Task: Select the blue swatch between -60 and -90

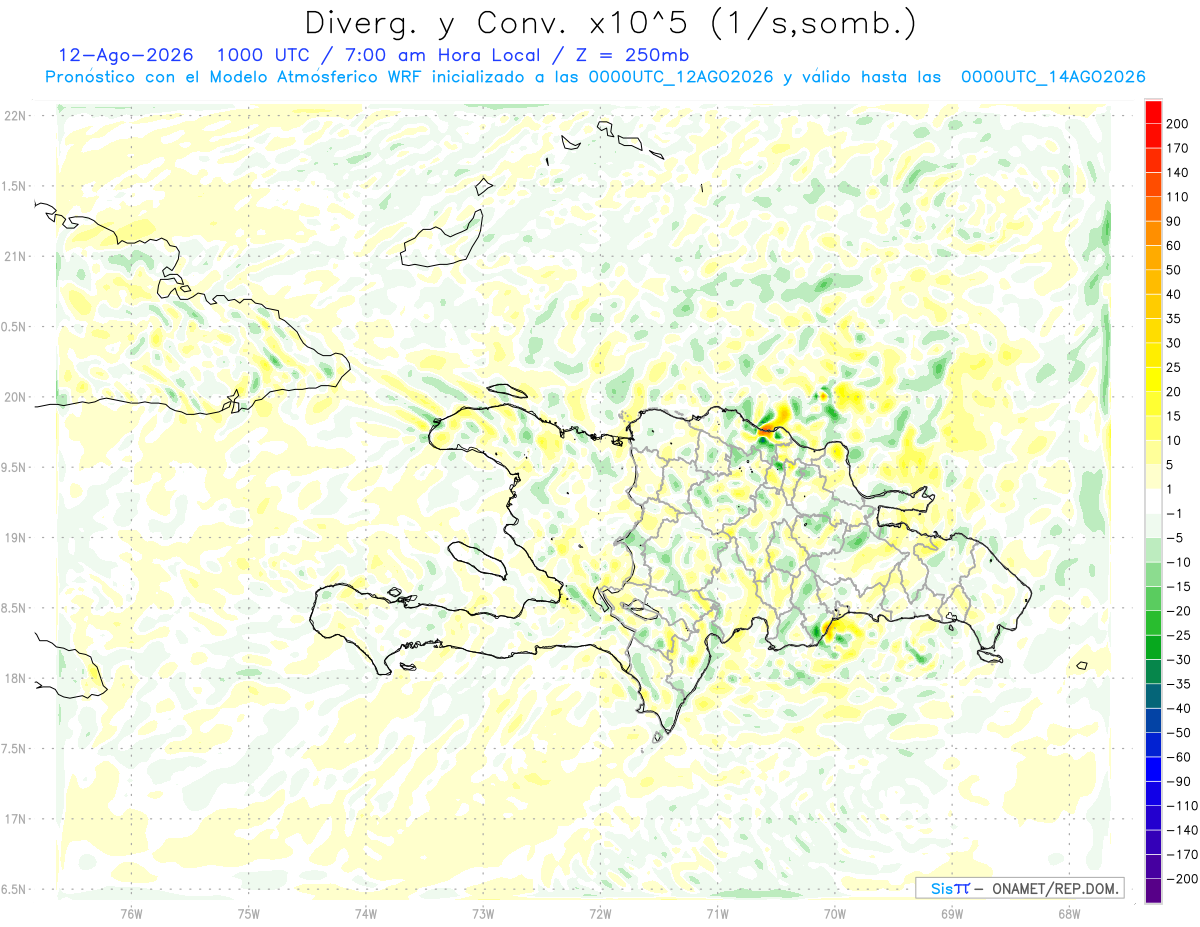Action: tap(1153, 769)
